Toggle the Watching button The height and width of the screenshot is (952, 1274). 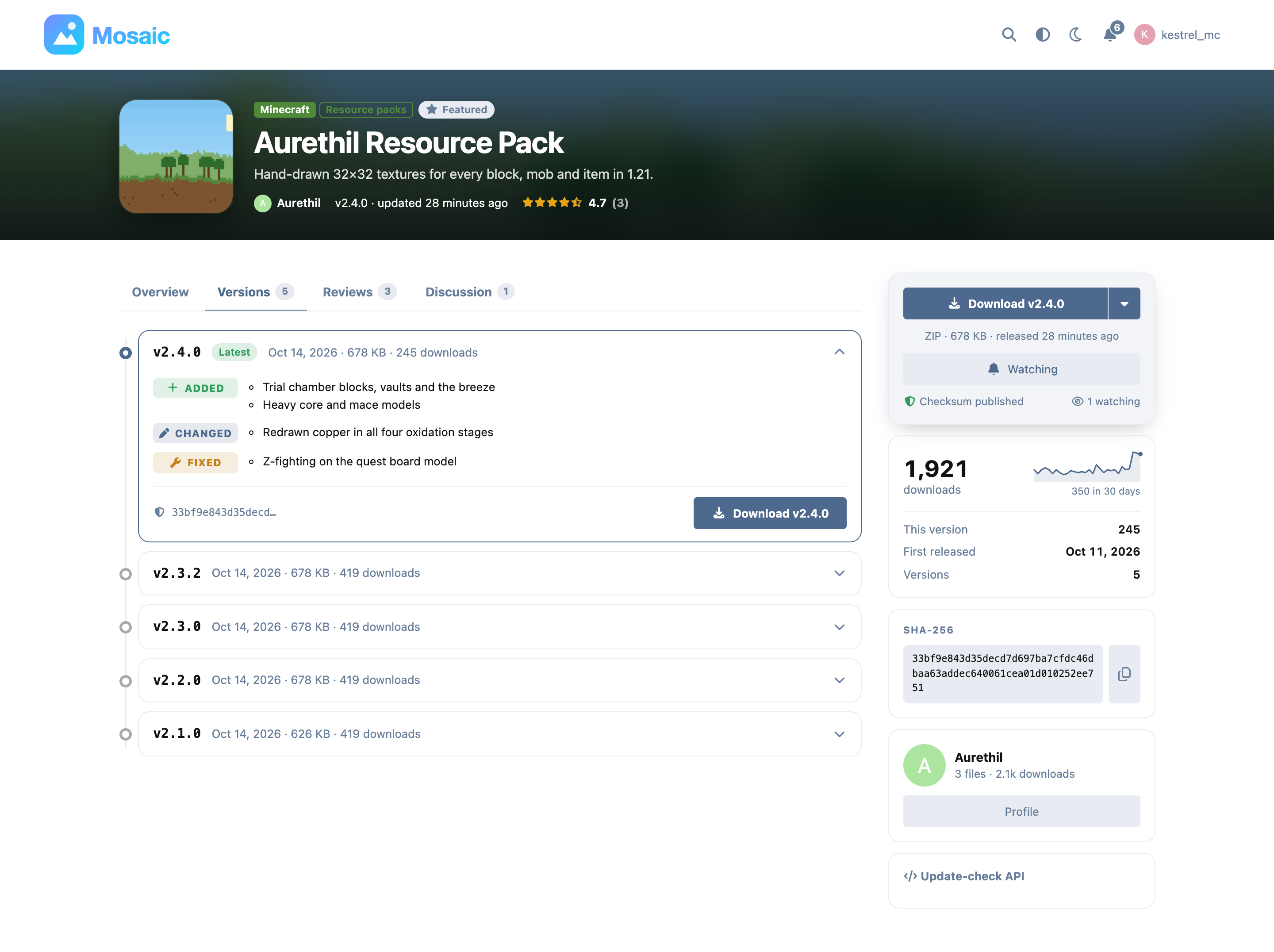[x=1021, y=369]
